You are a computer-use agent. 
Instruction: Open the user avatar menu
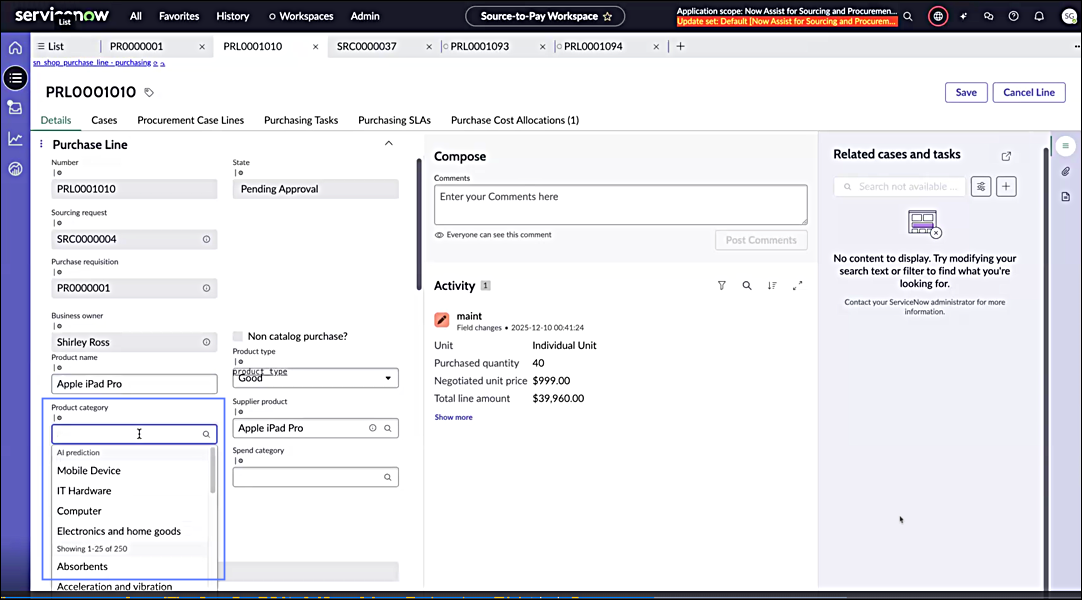1069,17
